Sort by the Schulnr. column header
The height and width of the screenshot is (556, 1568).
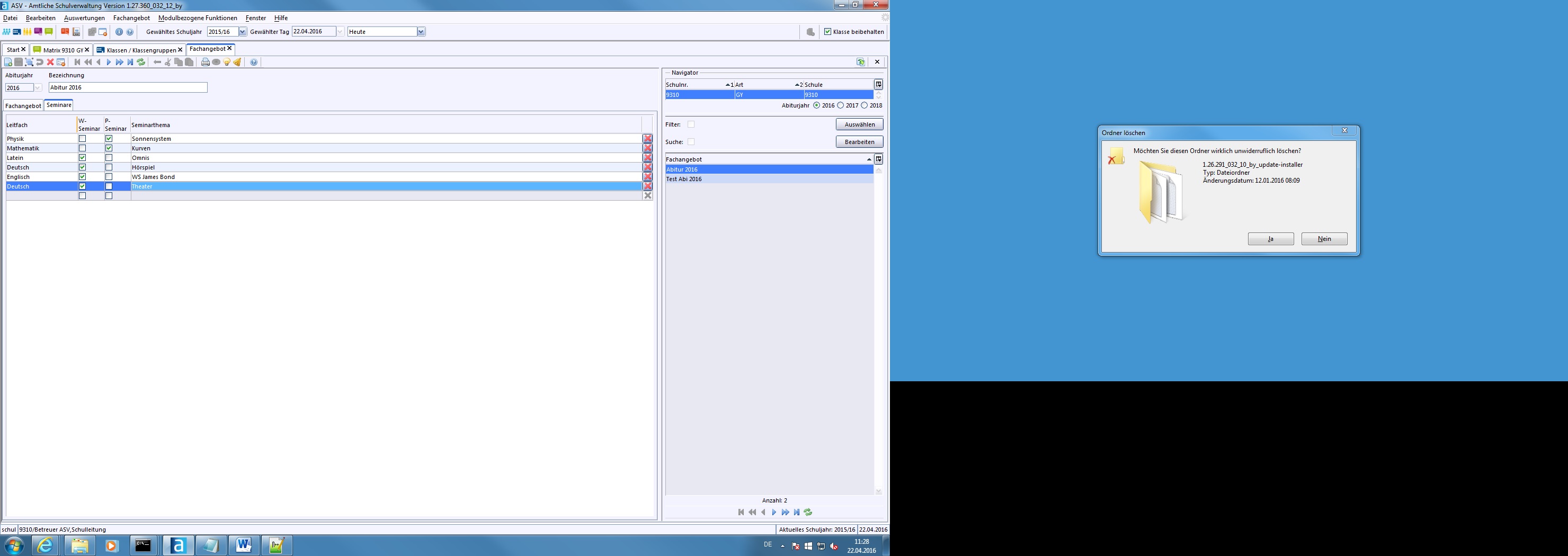pos(699,85)
